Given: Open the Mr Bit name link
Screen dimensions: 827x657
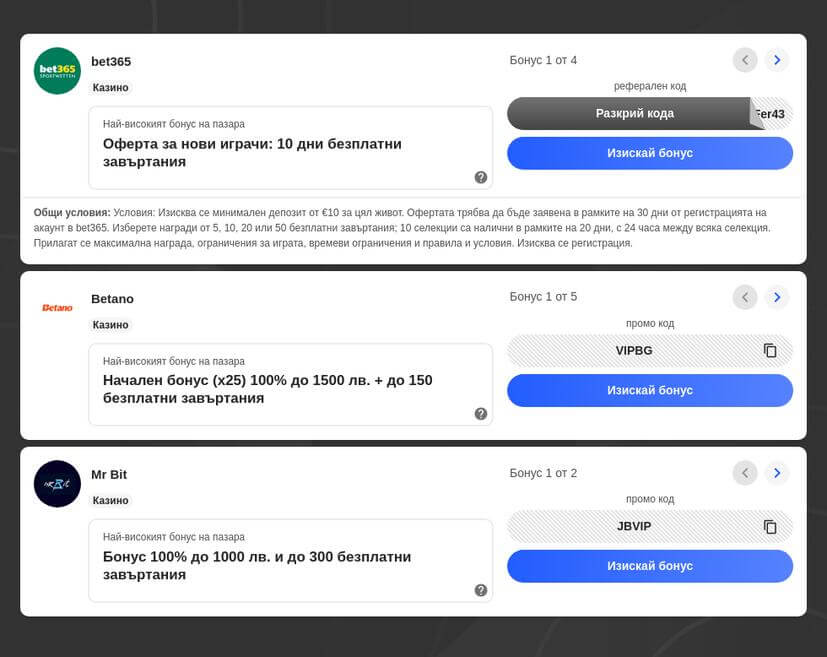Looking at the screenshot, I should tap(109, 474).
